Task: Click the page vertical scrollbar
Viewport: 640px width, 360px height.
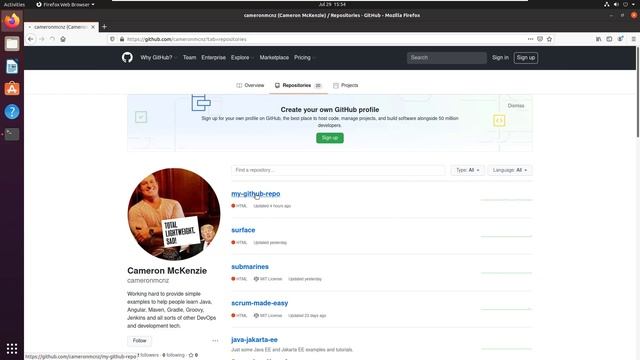Action: (638, 93)
